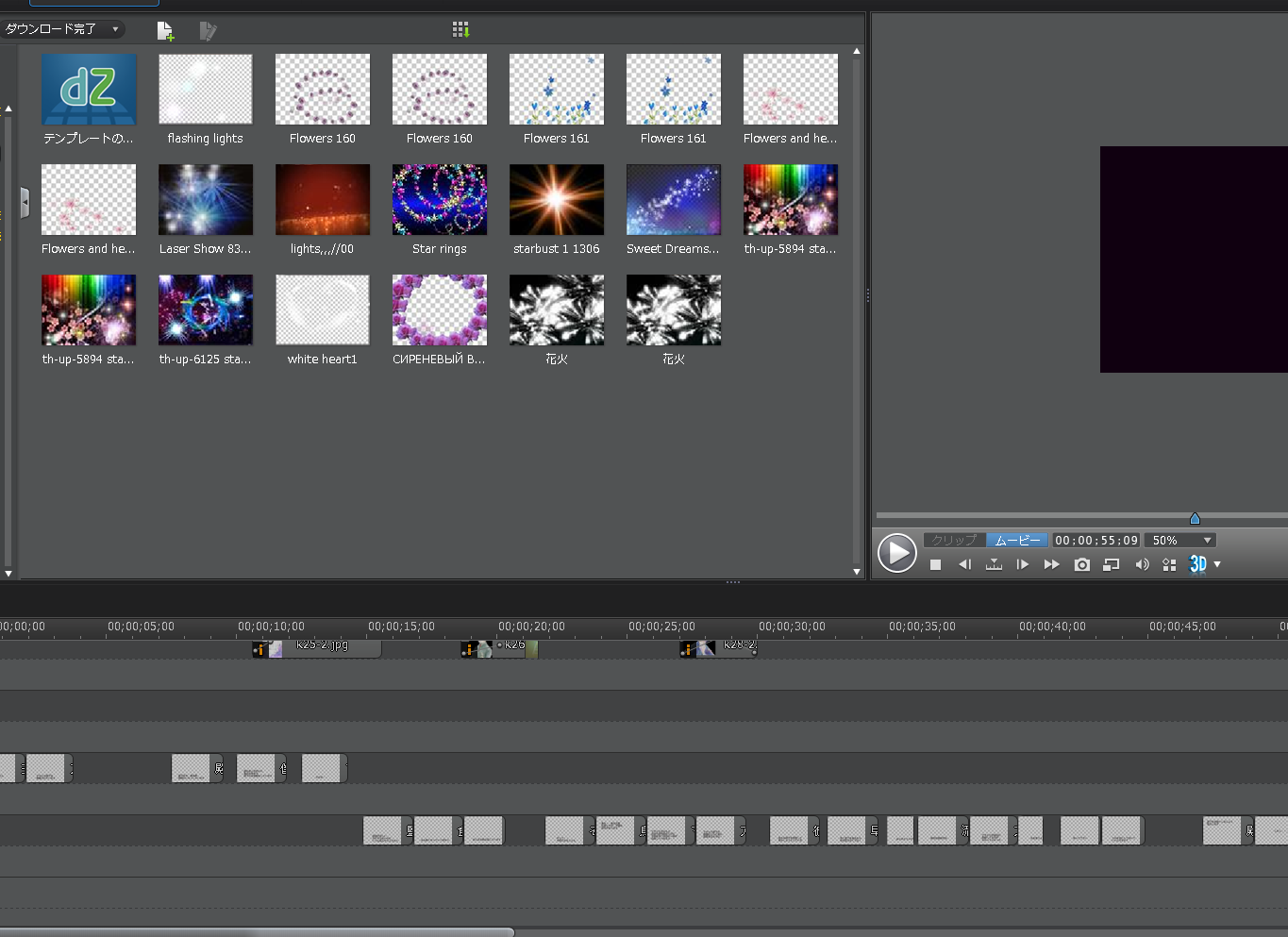Click the library scrollbar down arrow
1288x937 pixels.
click(857, 571)
